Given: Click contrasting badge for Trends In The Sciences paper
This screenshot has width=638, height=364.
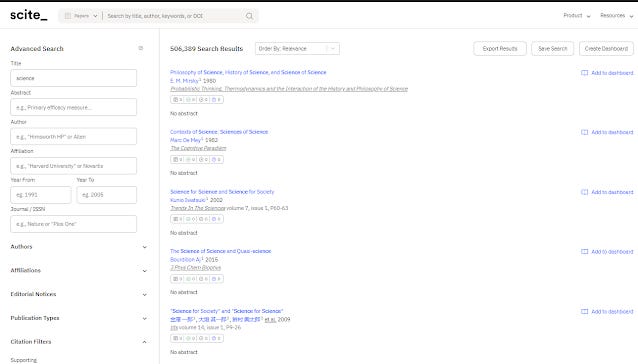Looking at the screenshot, I should (x=216, y=219).
